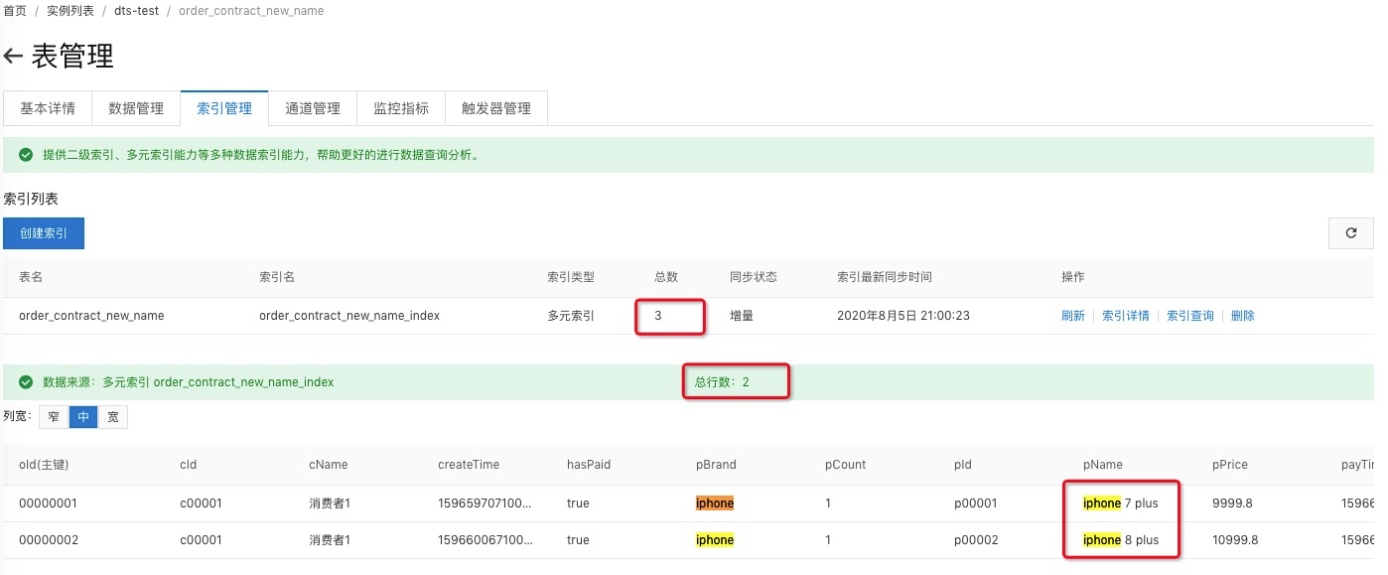This screenshot has height=575, width=1388.
Task: Click the pPrice value 9999.8
Action: point(1231,504)
